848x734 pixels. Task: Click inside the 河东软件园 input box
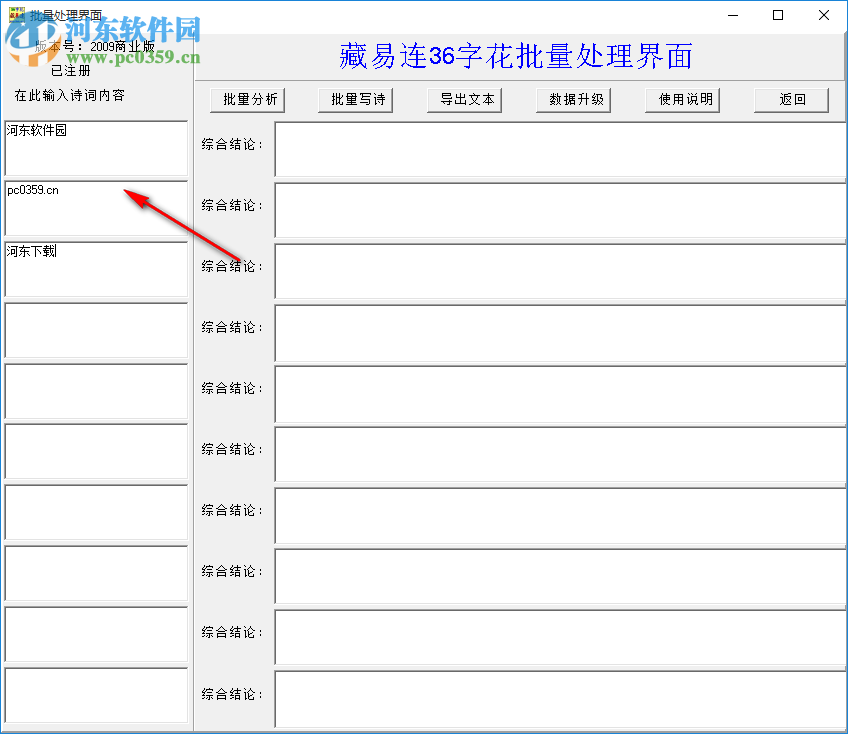click(95, 150)
